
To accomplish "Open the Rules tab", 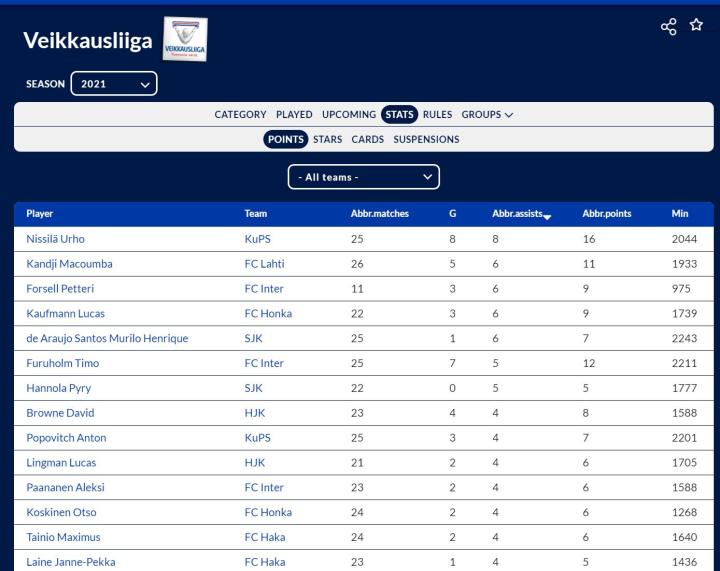I will click(437, 114).
